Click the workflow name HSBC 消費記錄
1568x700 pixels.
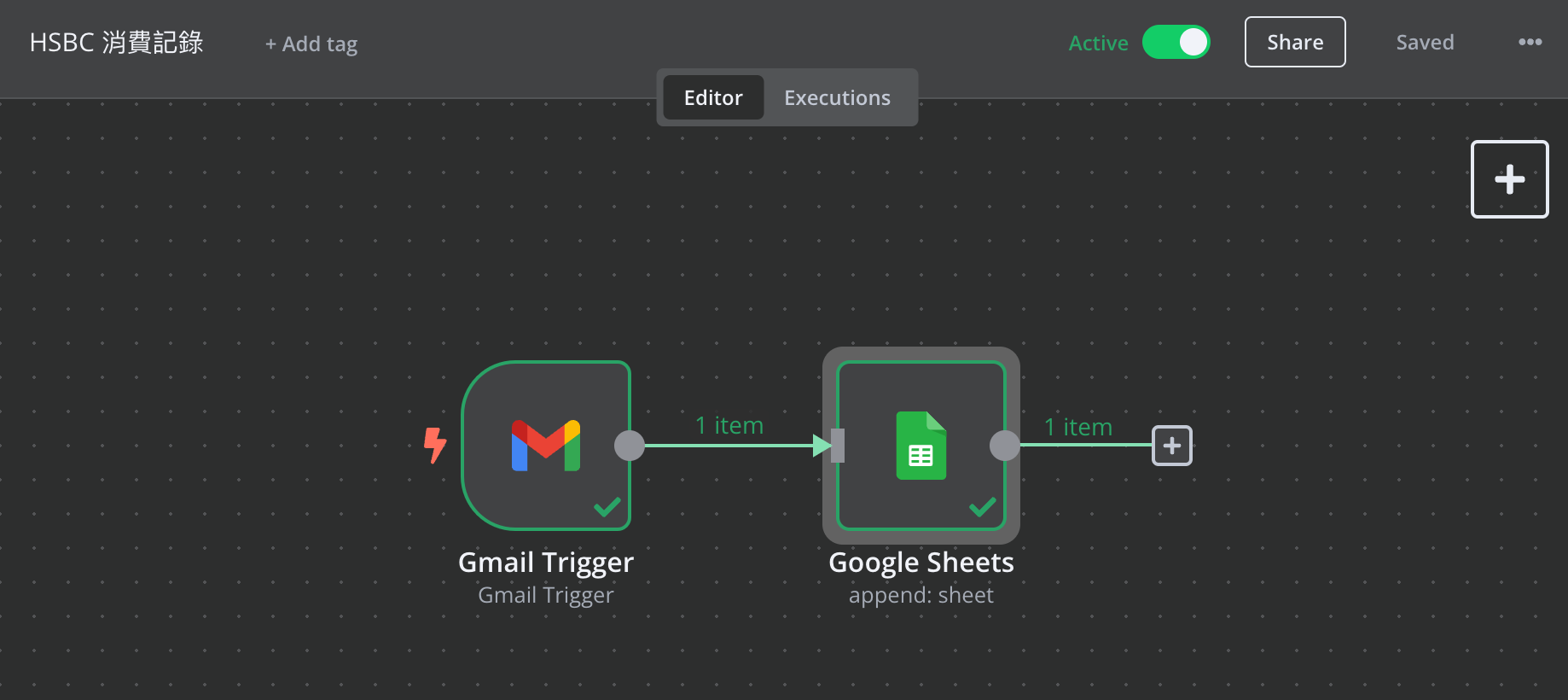coord(117,42)
